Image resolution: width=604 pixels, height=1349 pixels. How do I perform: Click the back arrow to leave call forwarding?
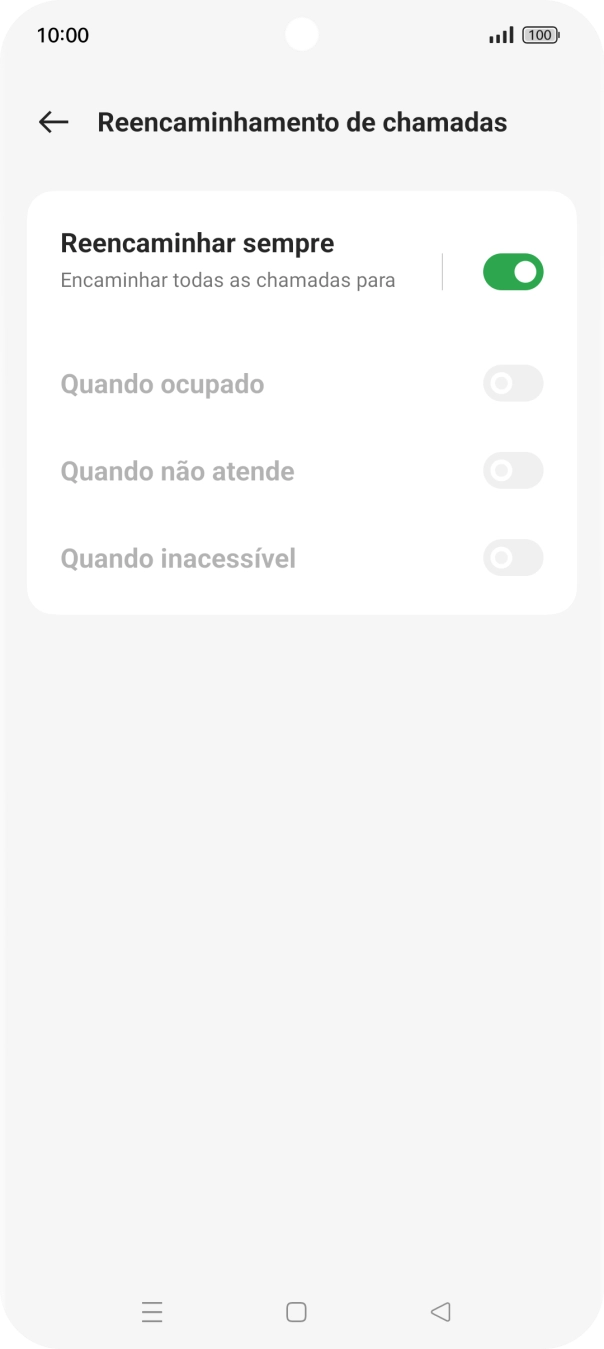point(51,121)
